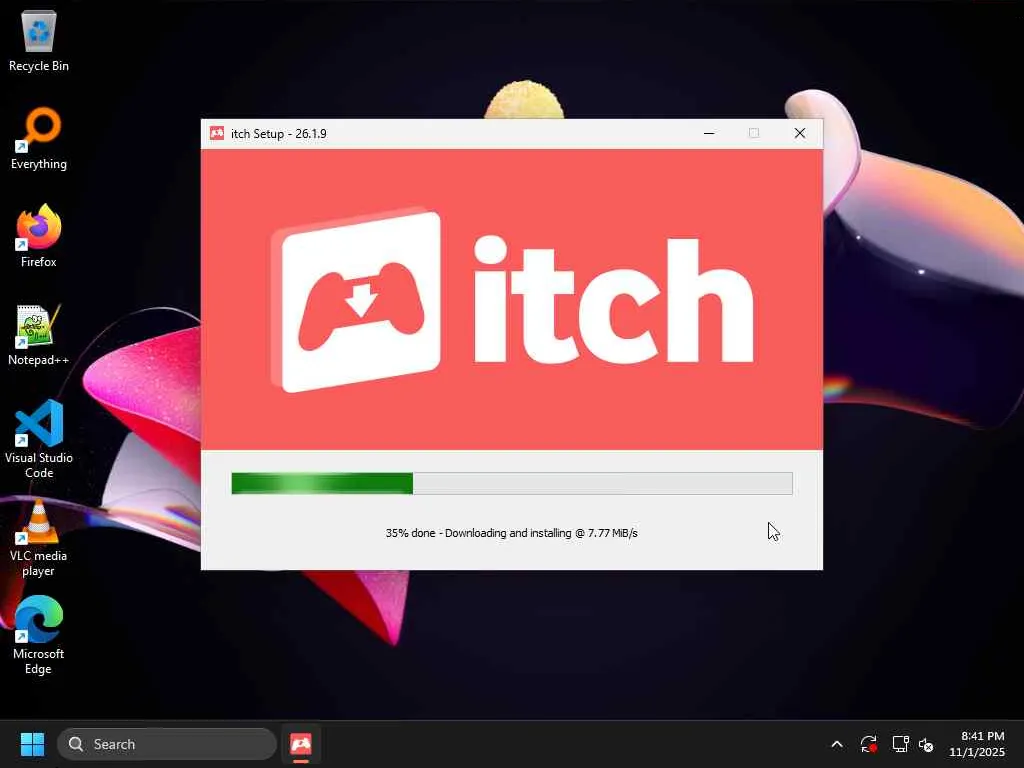Select the Visual Studio Code desktop shortcut
Viewport: 1024px width, 768px height.
point(39,440)
